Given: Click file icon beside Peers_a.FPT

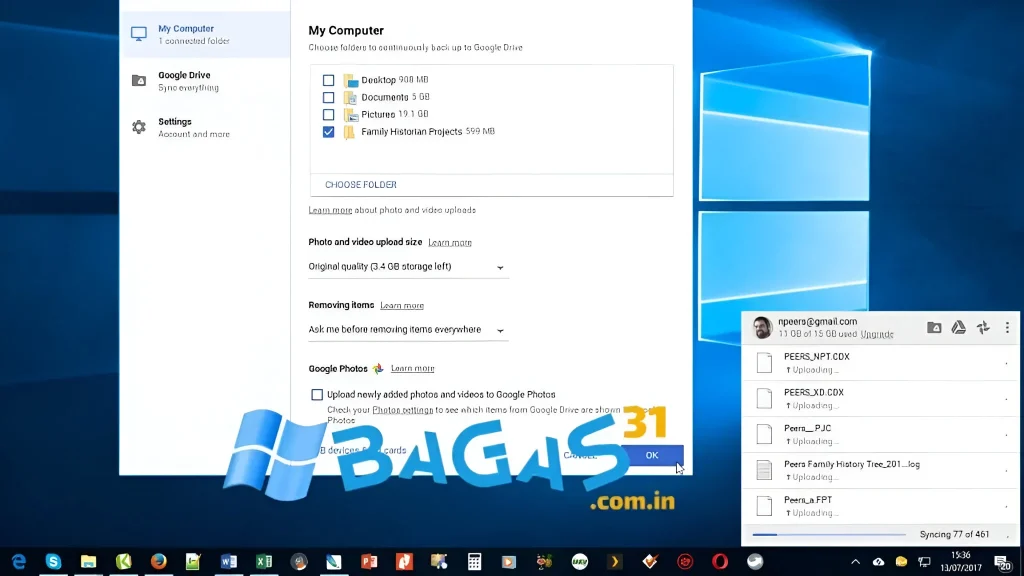Looking at the screenshot, I should click(764, 506).
